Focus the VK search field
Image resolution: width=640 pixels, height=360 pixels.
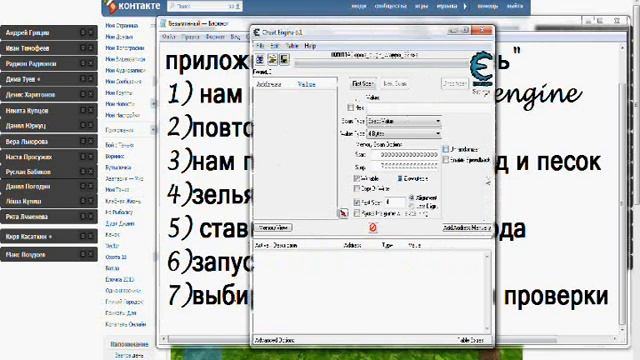coord(204,6)
